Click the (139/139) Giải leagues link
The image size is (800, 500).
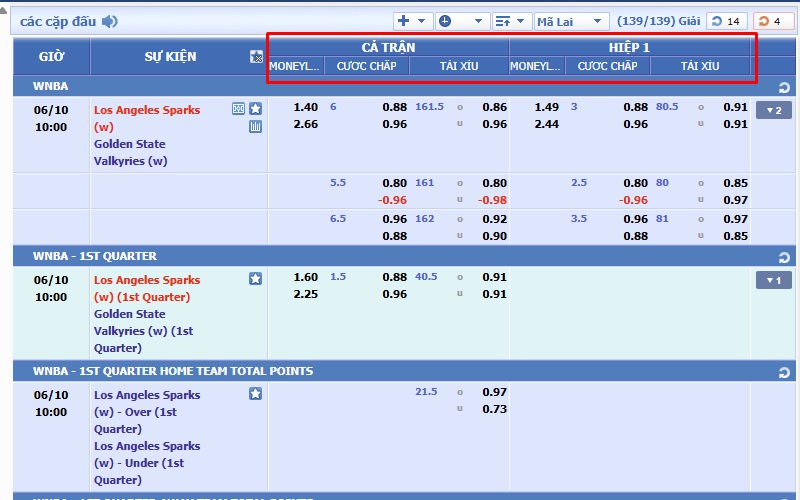point(658,21)
